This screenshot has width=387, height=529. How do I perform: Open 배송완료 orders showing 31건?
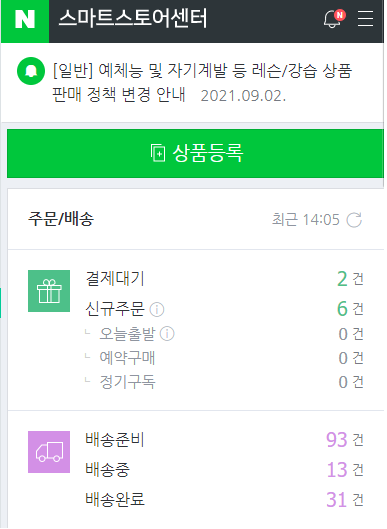pyautogui.click(x=225, y=499)
